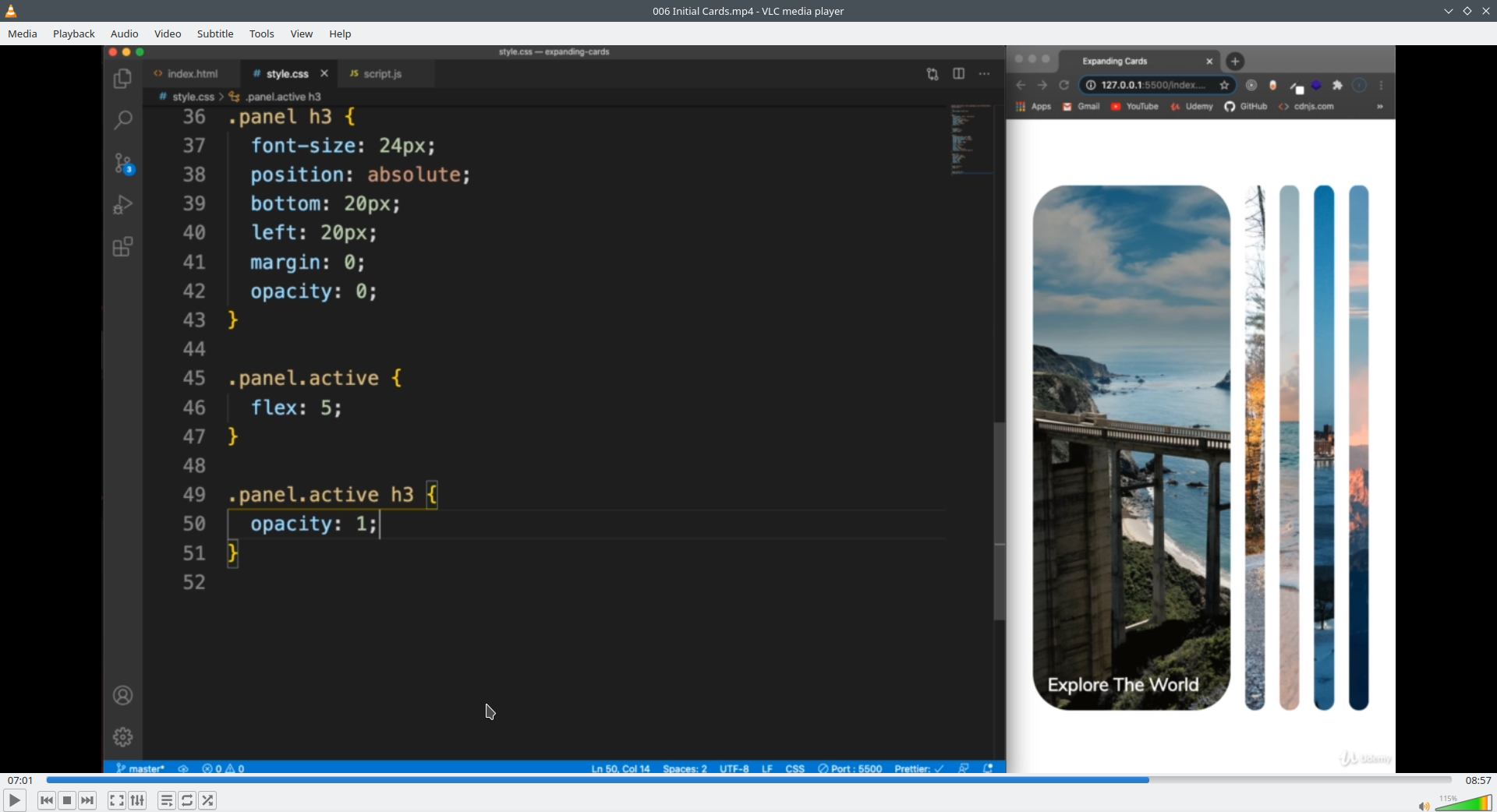Expand the bookmarks overflow chevron
Screen dimensions: 1497x812
pos(1380,107)
